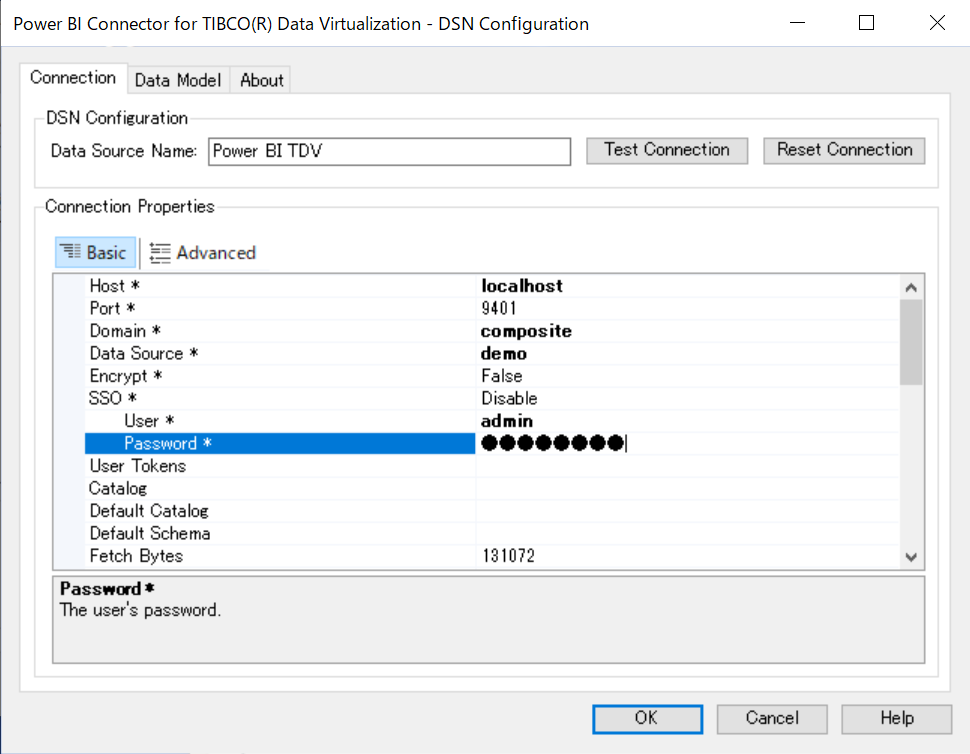Select the Password property row label
970x754 pixels.
coord(280,443)
